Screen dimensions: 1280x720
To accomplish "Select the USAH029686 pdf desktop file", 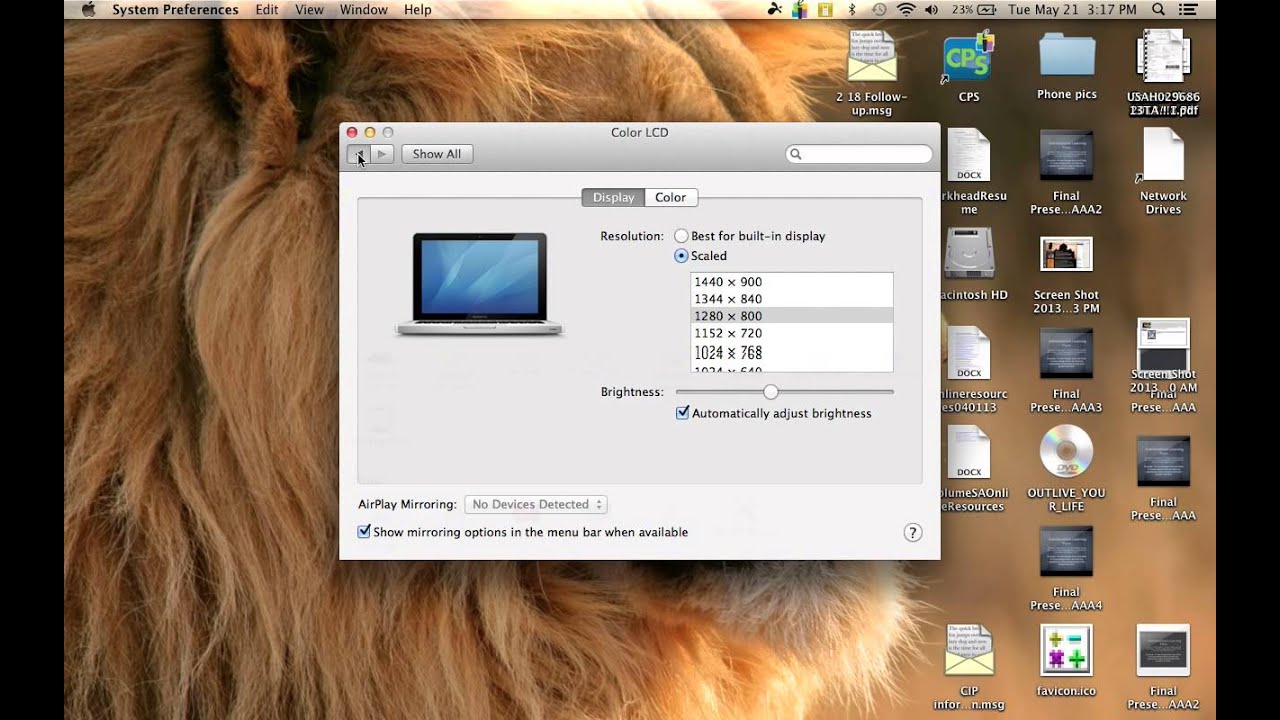I will point(1163,58).
